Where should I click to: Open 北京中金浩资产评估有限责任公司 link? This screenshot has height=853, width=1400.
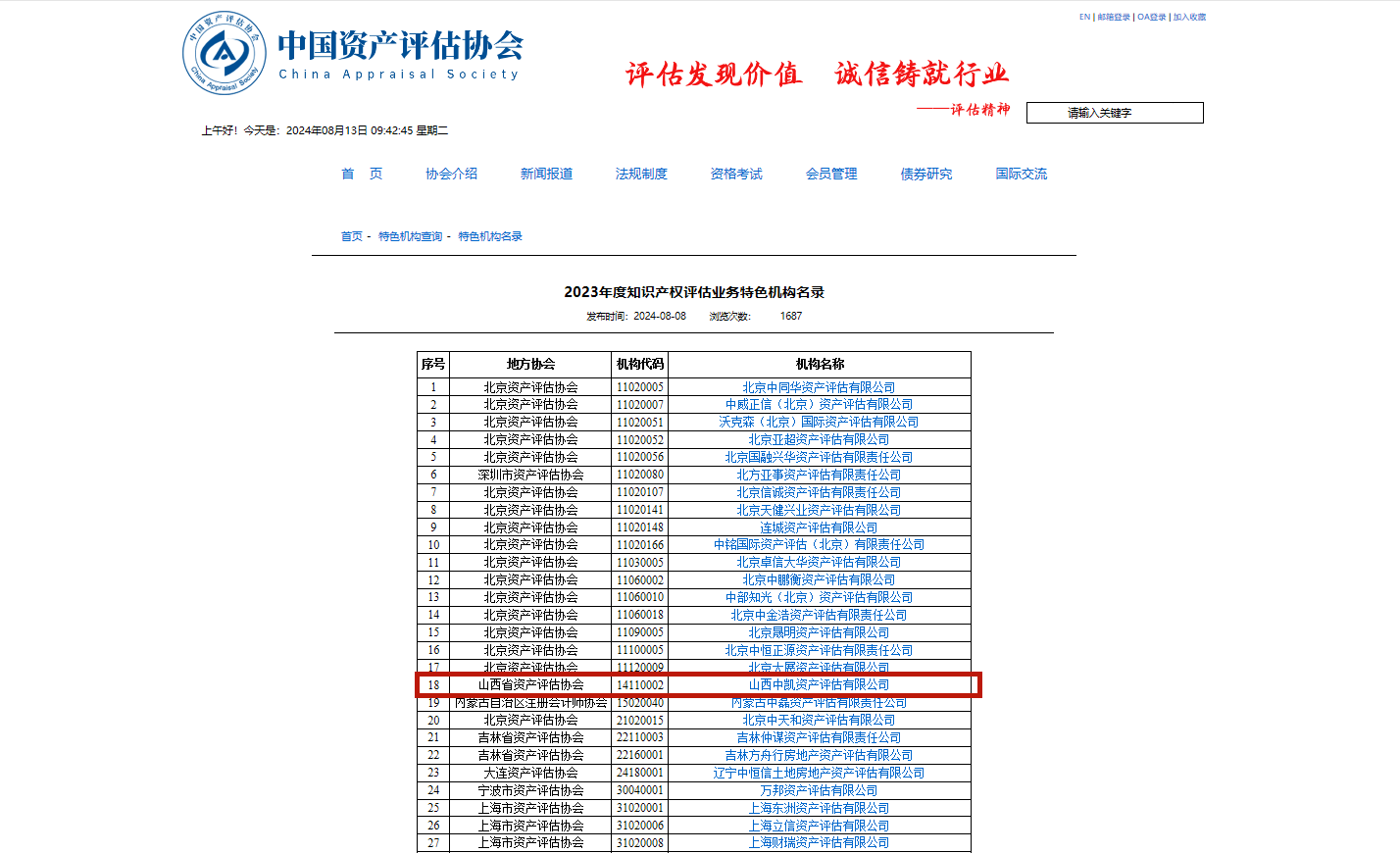[x=819, y=615]
